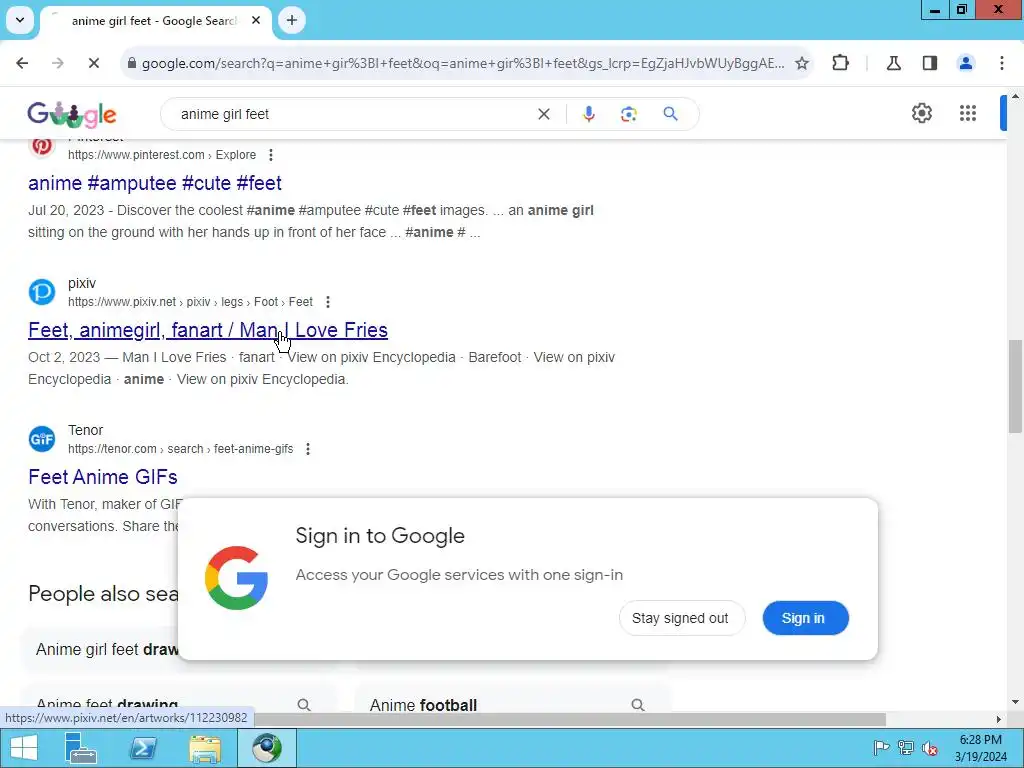Image resolution: width=1024 pixels, height=768 pixels.
Task: Click the tenor.com breadcrumb URL
Action: coord(180,449)
